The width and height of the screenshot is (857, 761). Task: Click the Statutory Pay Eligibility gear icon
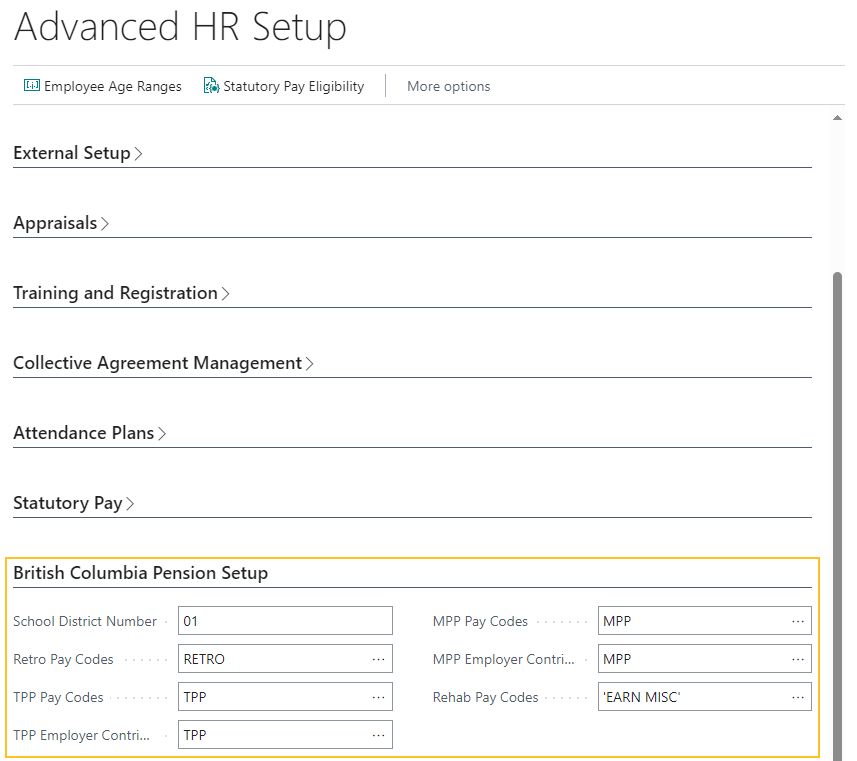210,86
